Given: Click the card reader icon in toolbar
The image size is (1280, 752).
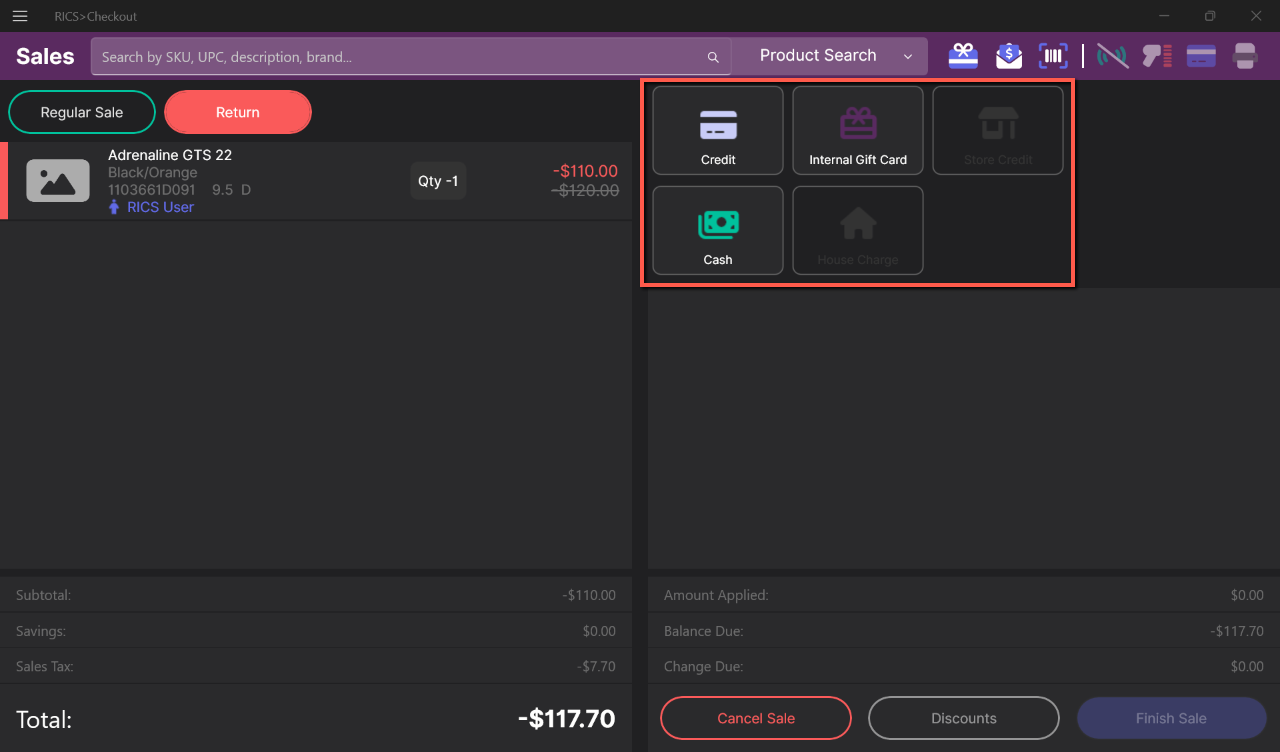Looking at the screenshot, I should pyautogui.click(x=1201, y=56).
